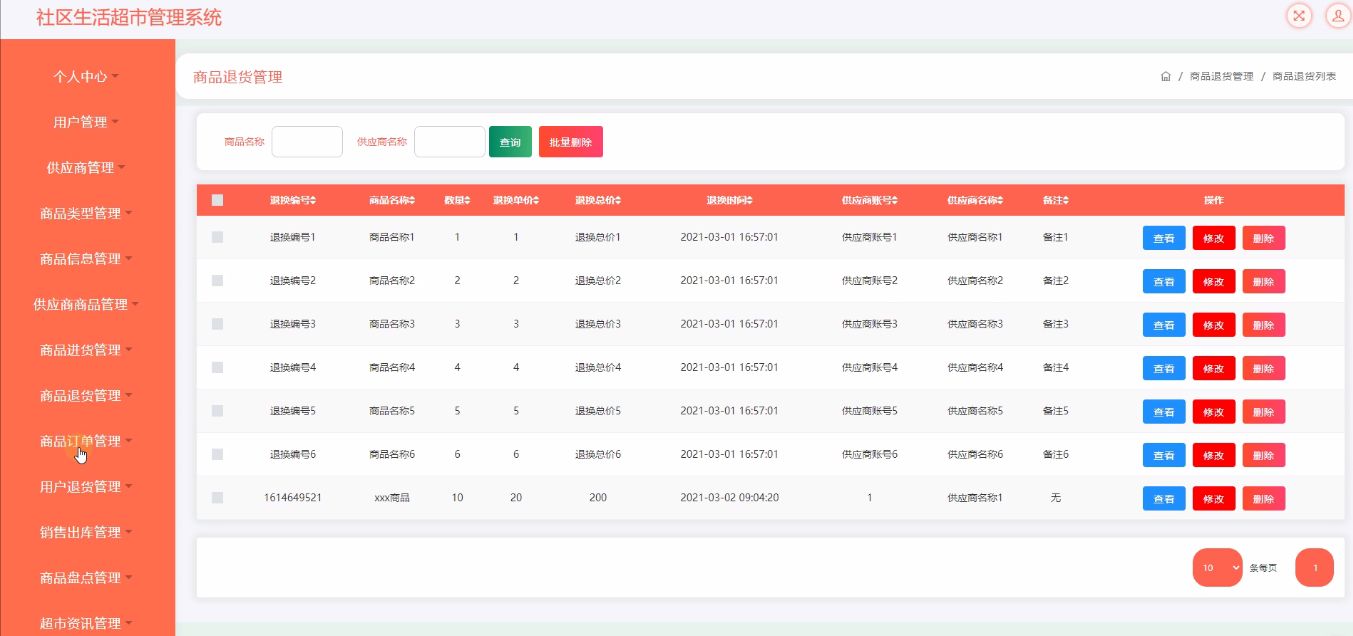Click 删除 for the 退换编号6 row

(1264, 455)
